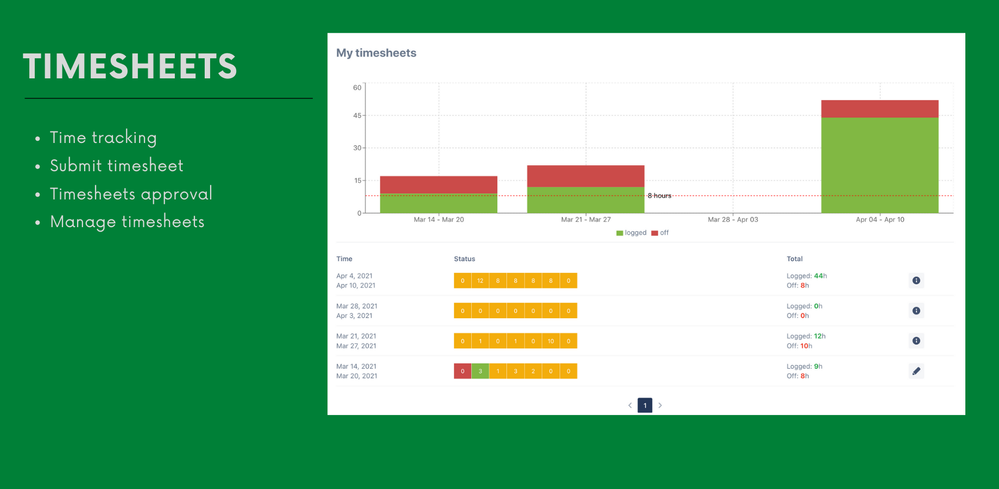The height and width of the screenshot is (489, 999).
Task: Click the 'Logged: 12h' total
Action: (806, 336)
